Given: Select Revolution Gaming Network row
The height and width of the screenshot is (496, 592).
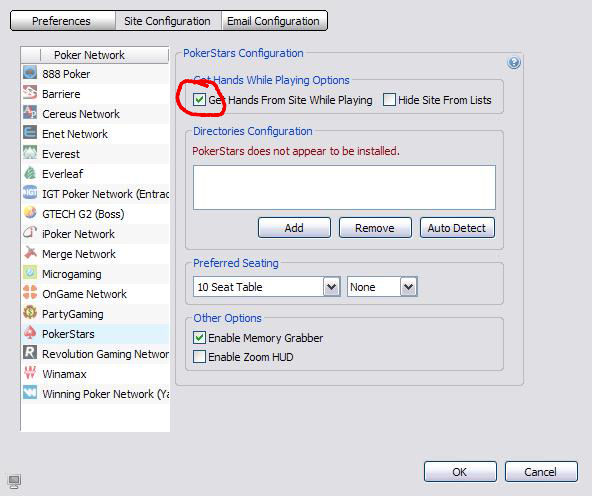Looking at the screenshot, I should (96, 354).
